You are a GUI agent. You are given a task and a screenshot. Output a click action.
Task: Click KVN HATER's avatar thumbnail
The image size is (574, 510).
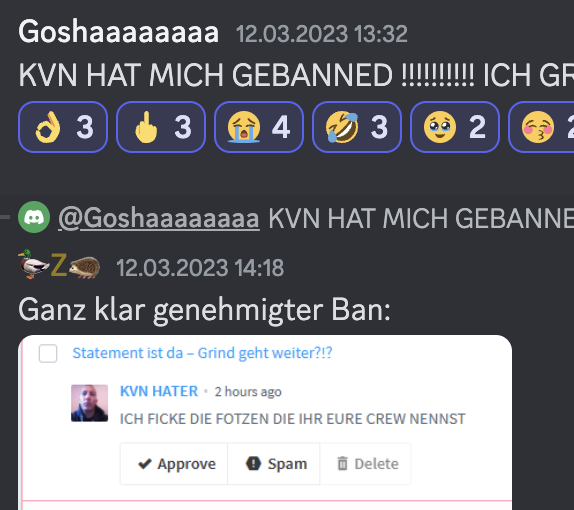(x=89, y=403)
